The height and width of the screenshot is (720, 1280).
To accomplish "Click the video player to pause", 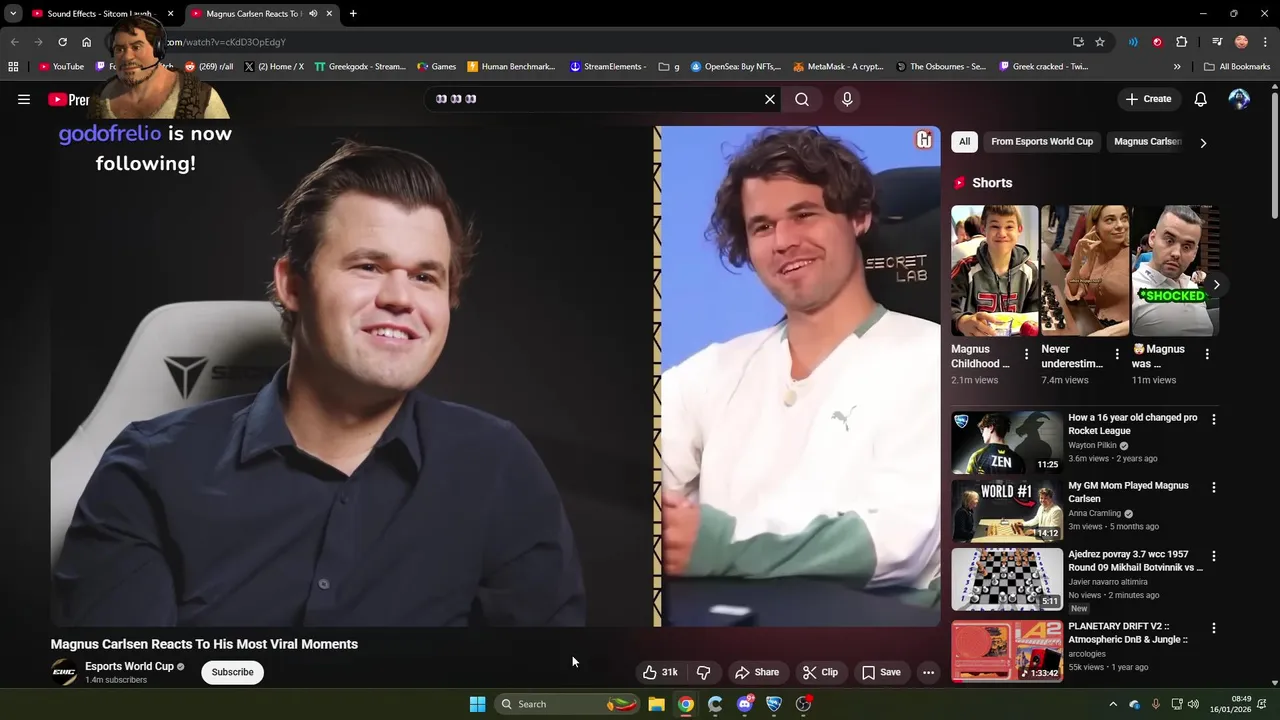I will click(495, 376).
